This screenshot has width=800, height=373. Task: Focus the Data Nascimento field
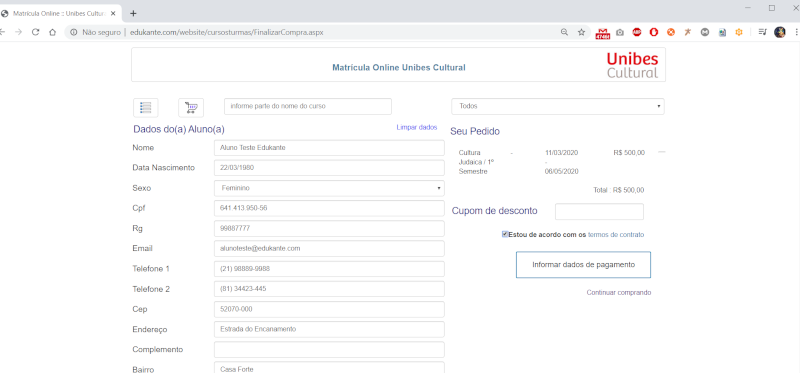pyautogui.click(x=329, y=168)
